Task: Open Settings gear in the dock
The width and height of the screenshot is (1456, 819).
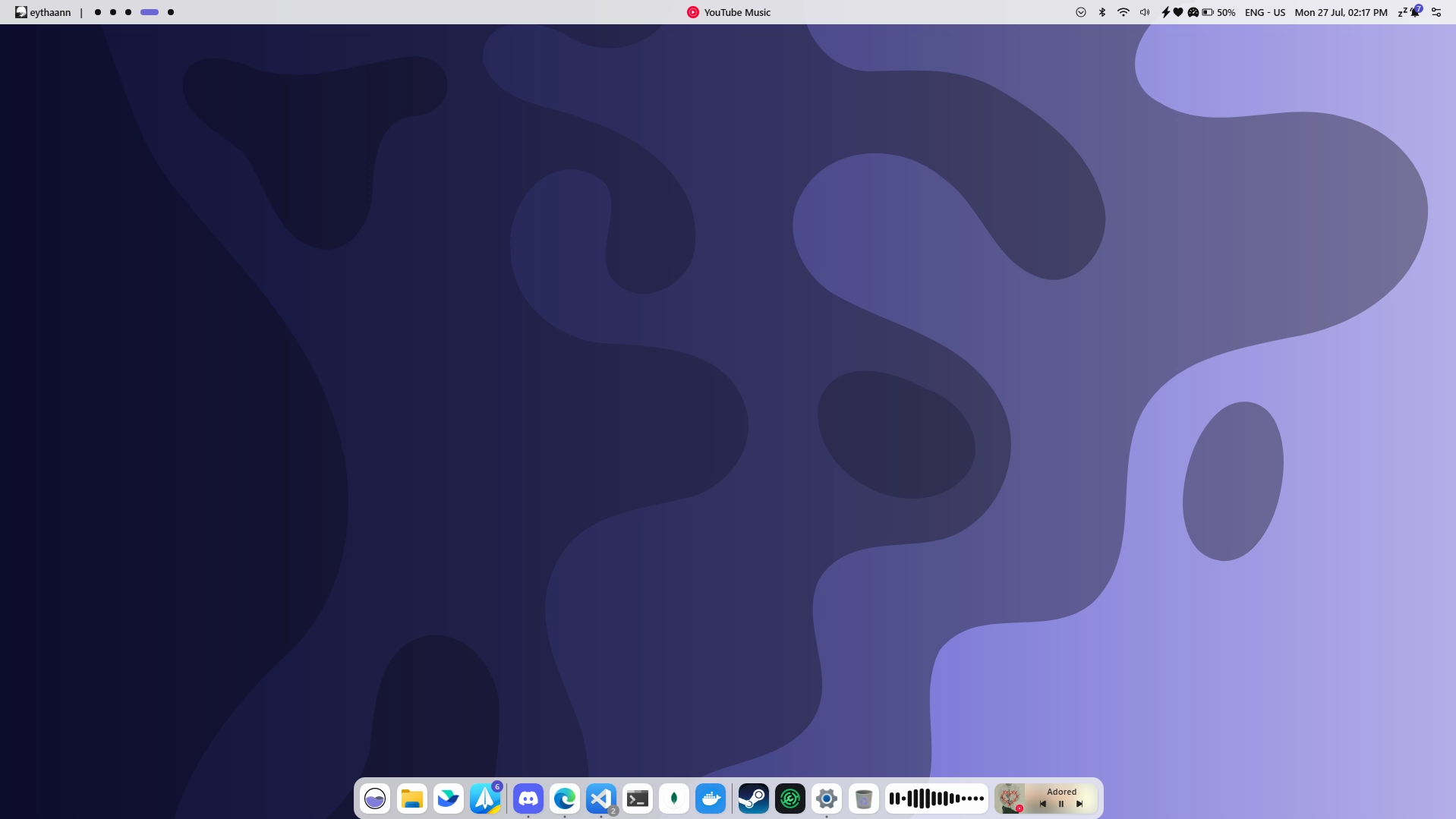Action: pos(827,799)
